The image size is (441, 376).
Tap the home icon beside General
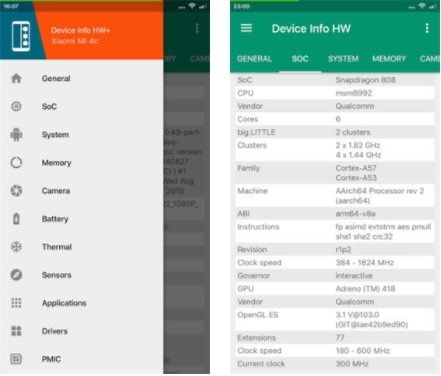[x=16, y=78]
